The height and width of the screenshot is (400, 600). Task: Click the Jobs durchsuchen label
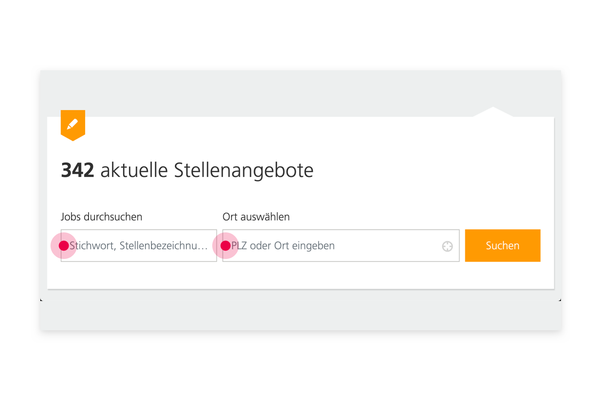101,217
